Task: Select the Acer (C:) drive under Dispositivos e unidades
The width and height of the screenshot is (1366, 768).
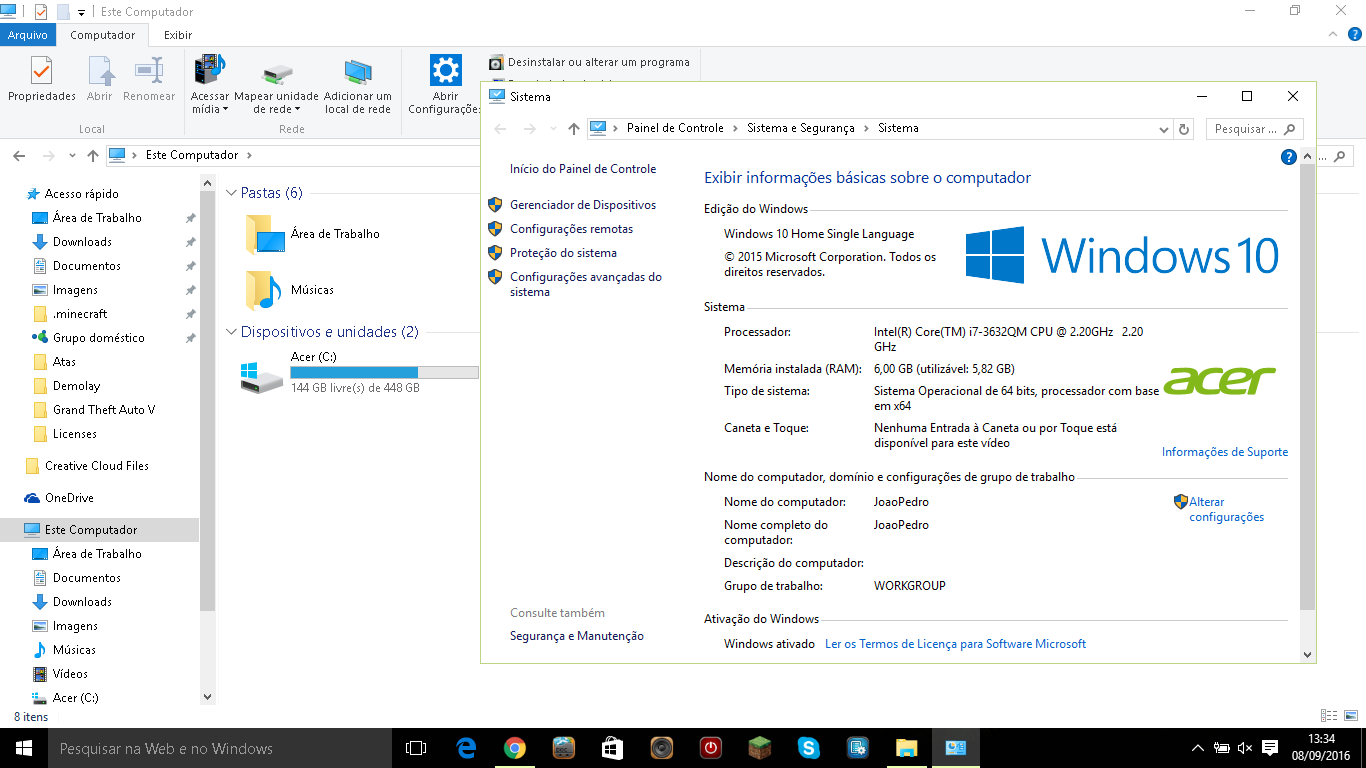Action: (x=360, y=372)
